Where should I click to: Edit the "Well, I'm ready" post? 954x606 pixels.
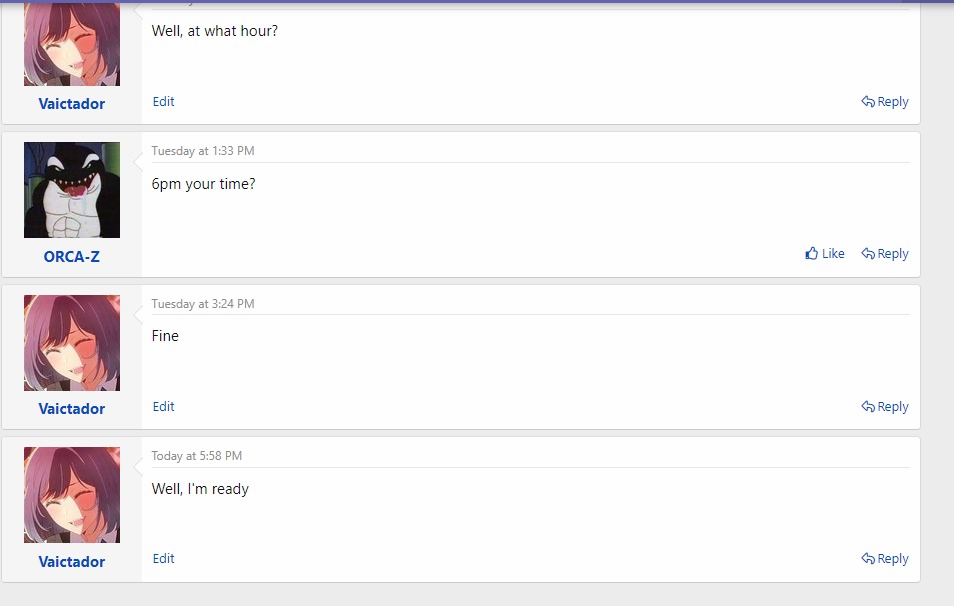click(x=164, y=559)
